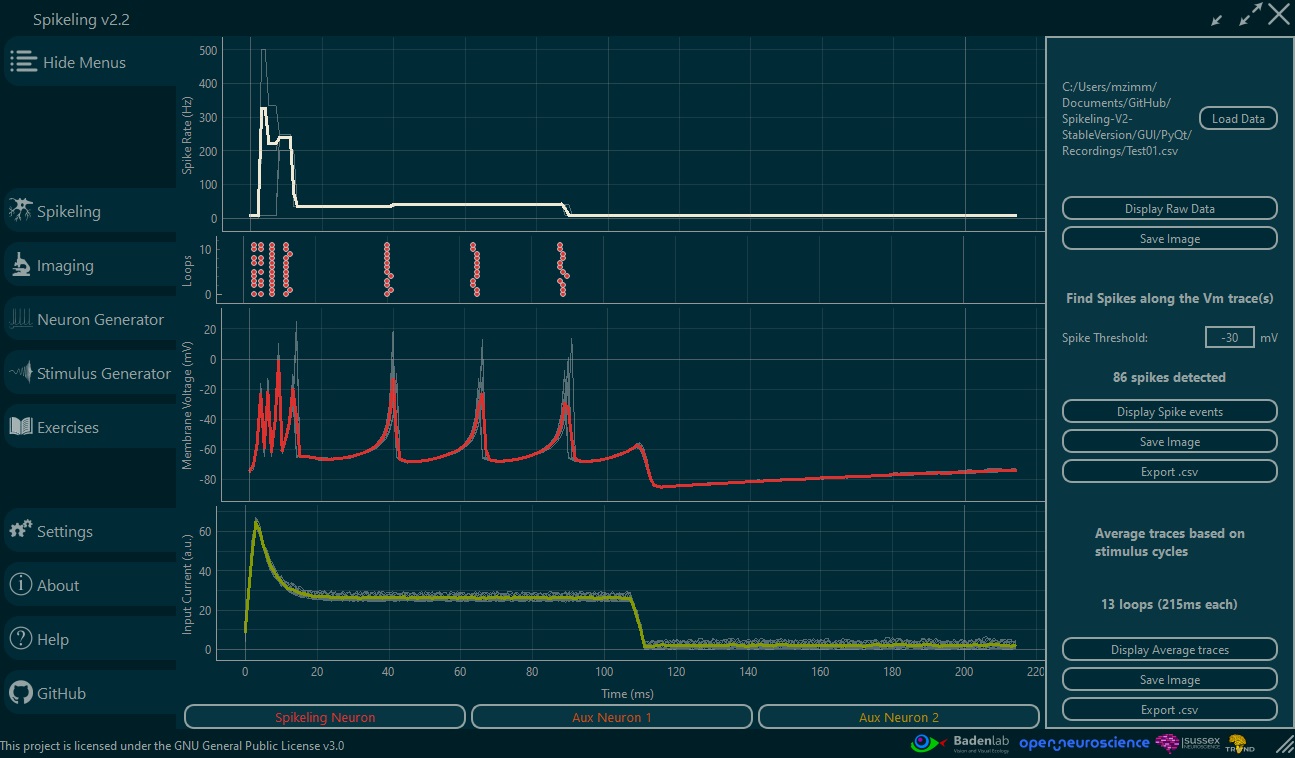Open the Exercises book icon
Screen dimensions: 1295x758
pos(21,427)
